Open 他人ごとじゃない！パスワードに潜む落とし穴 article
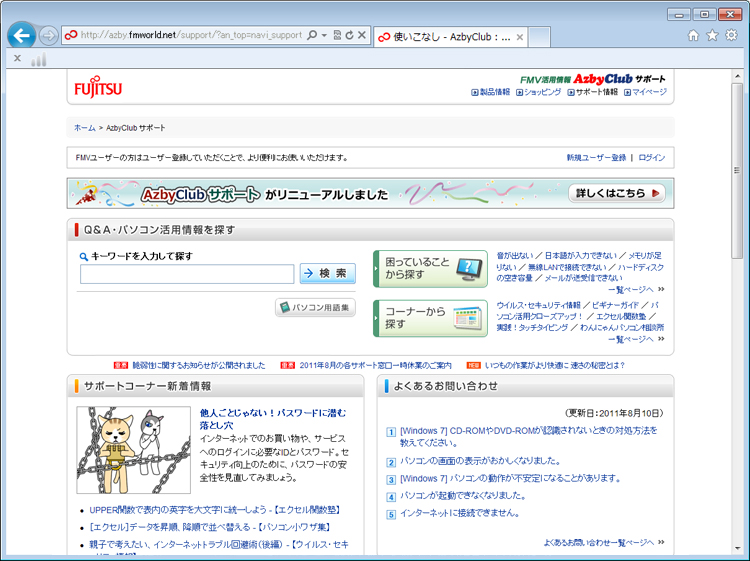 (273, 419)
